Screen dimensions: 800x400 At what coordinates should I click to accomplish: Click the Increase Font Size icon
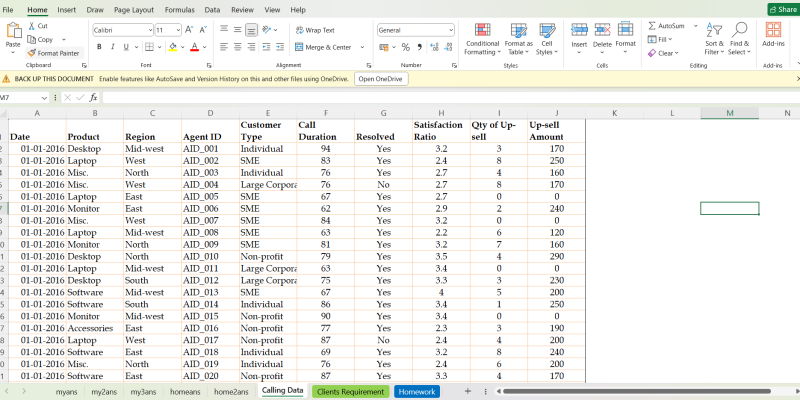pyautogui.click(x=189, y=30)
